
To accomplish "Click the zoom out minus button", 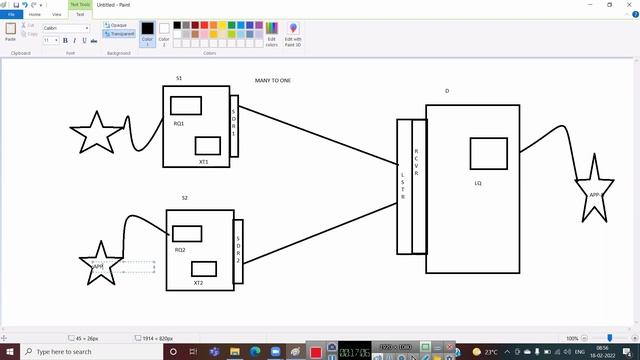I will tap(584, 338).
